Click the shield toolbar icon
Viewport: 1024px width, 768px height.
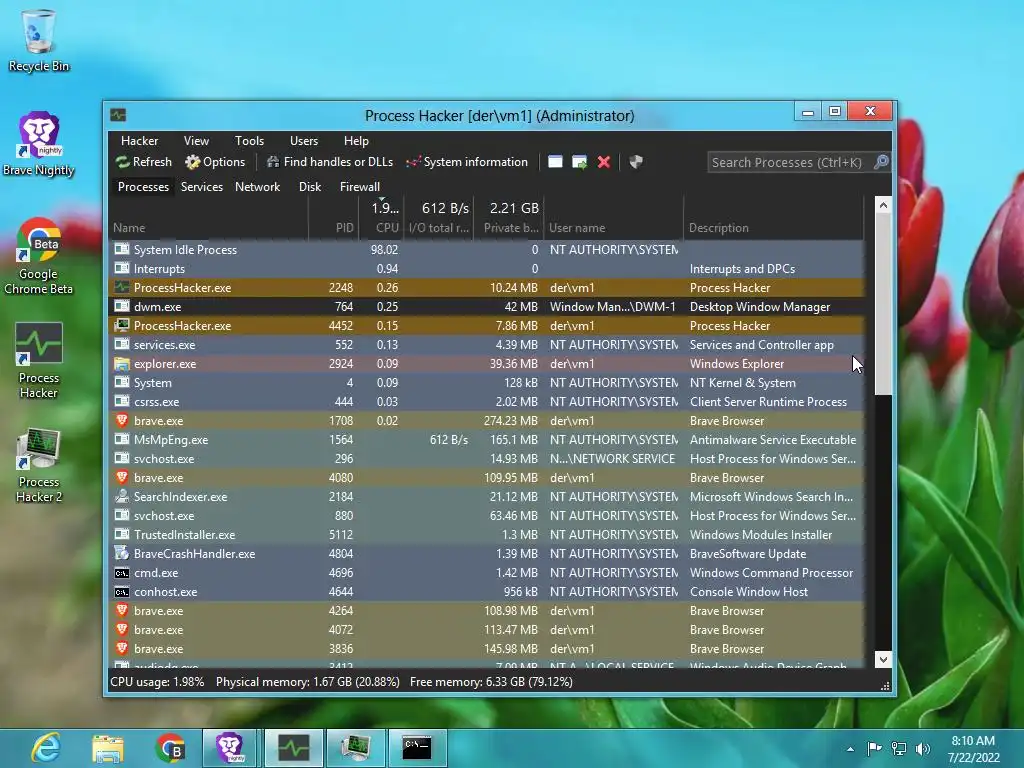635,162
